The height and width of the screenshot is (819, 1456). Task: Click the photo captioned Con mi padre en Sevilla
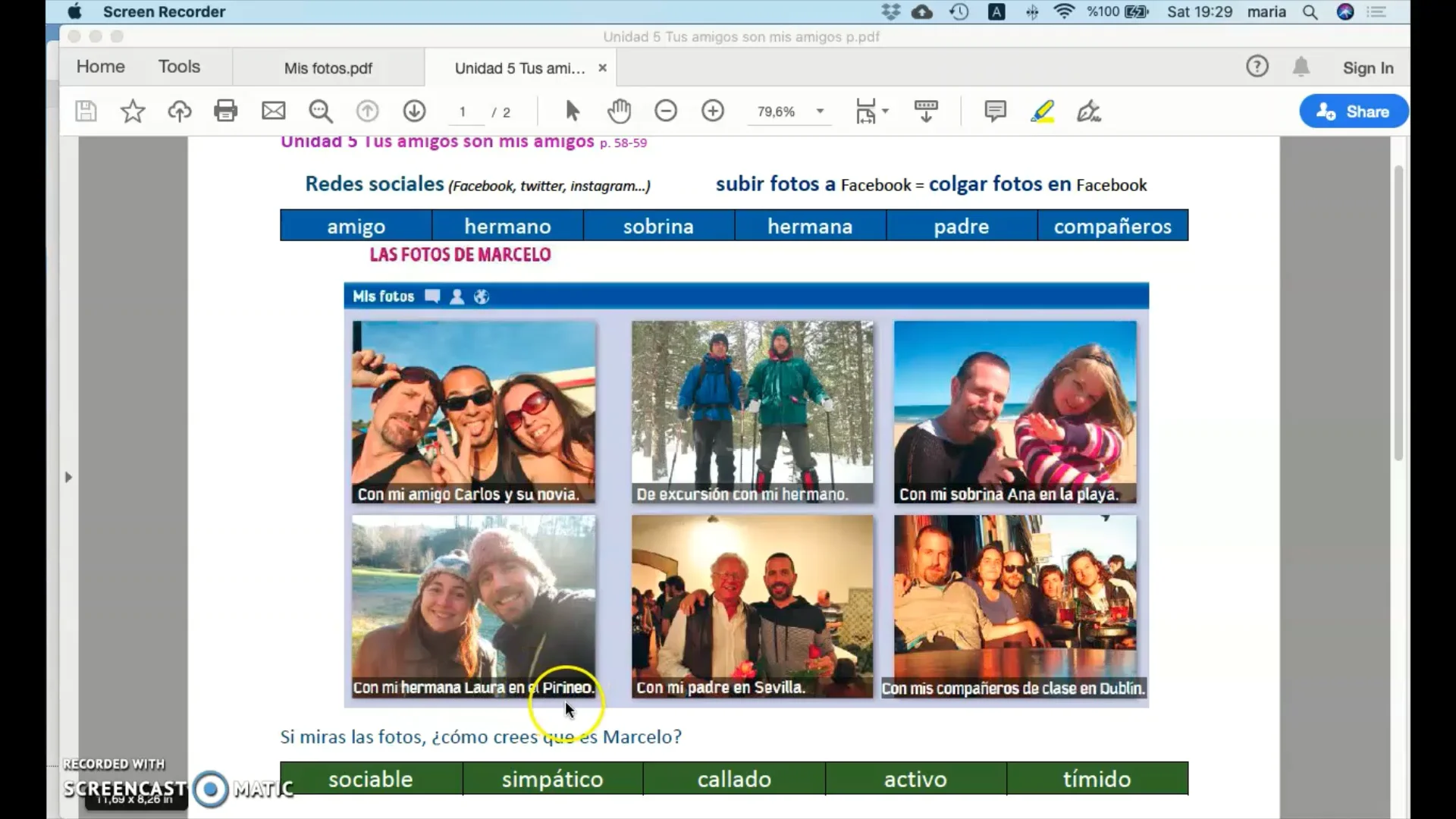click(x=752, y=607)
